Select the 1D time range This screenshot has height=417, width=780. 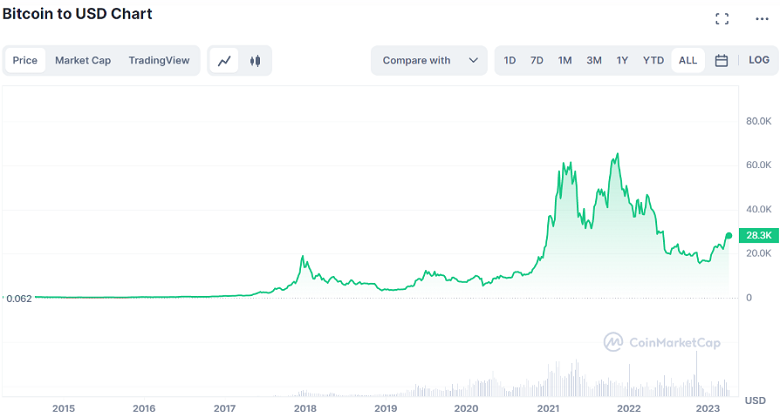510,61
